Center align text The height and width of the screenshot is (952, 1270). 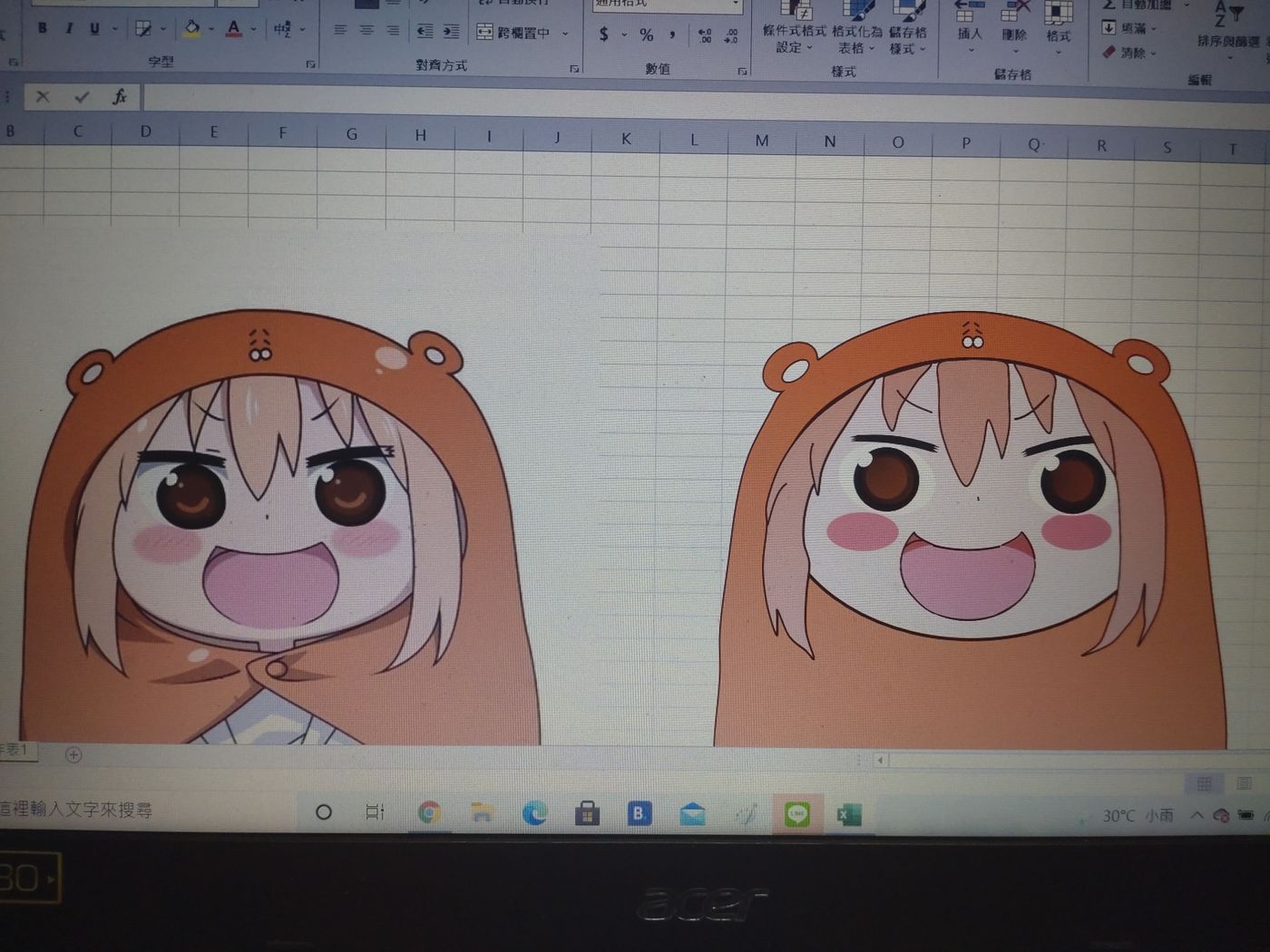(366, 30)
